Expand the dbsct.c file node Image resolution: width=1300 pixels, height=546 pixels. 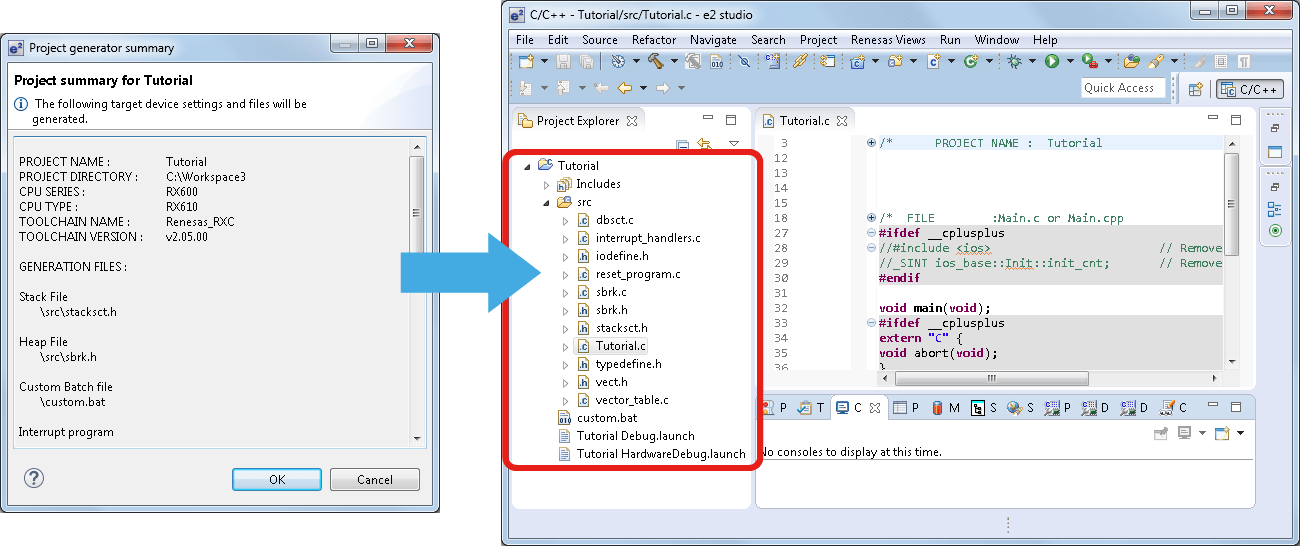click(565, 220)
